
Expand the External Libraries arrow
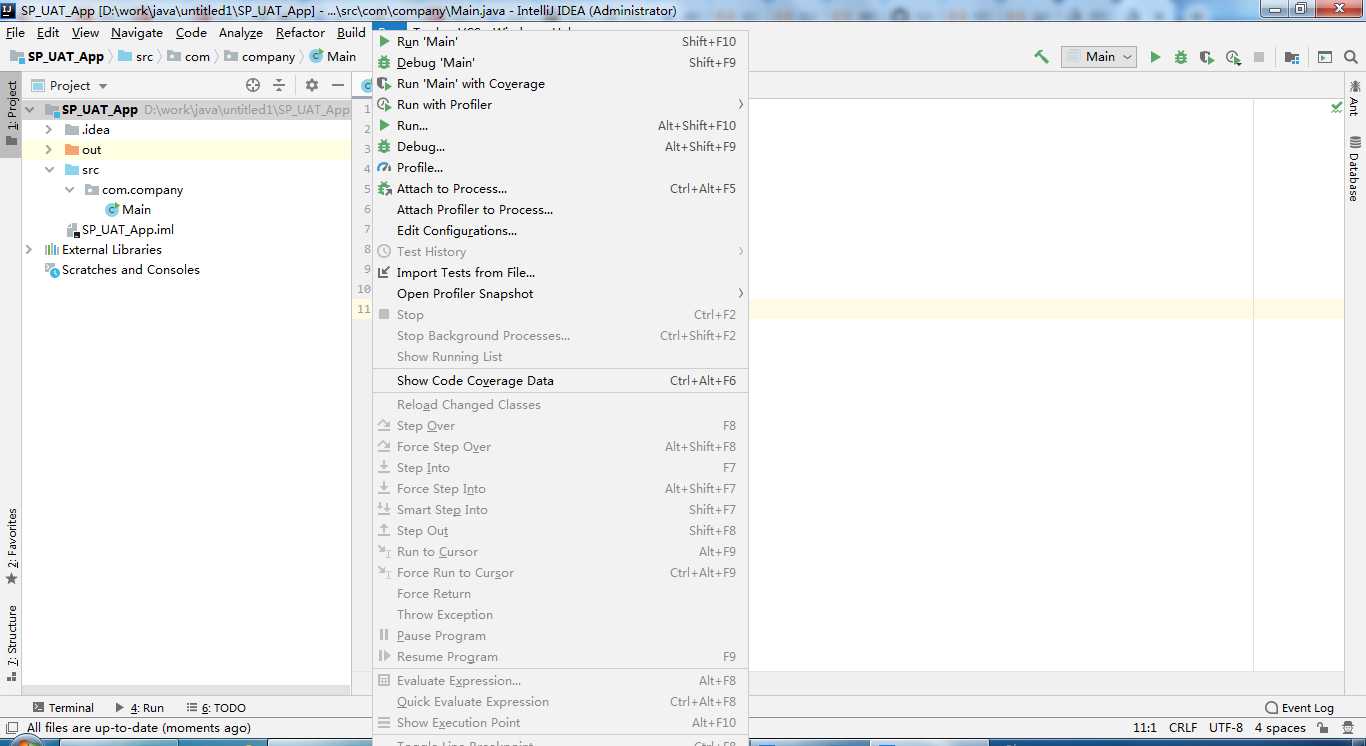coord(29,249)
